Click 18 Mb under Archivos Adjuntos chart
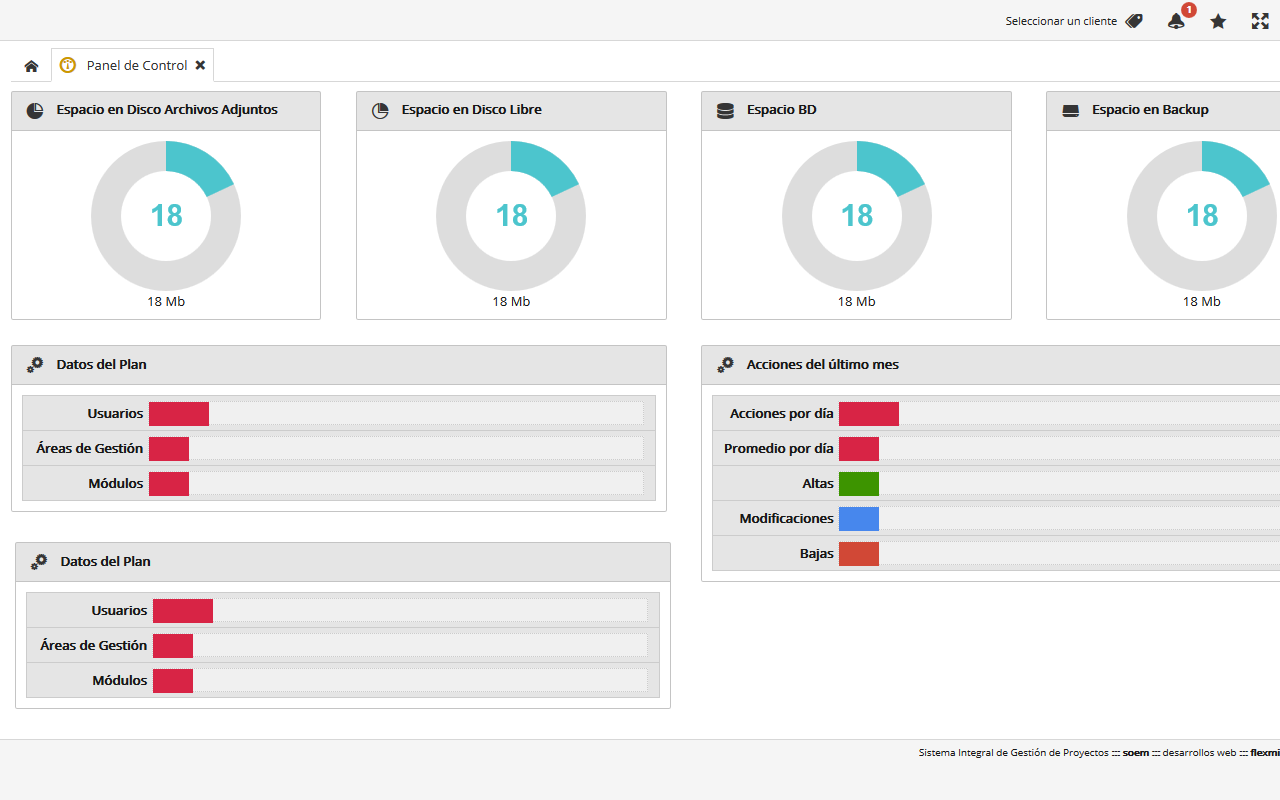Screen dimensions: 1280x800 [166, 301]
